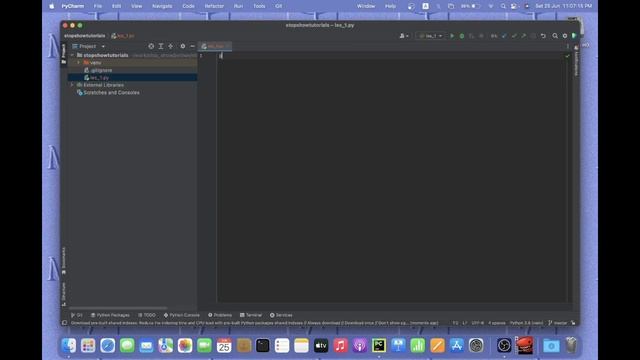Switch to the les_1.py editor tab

pos(215,46)
